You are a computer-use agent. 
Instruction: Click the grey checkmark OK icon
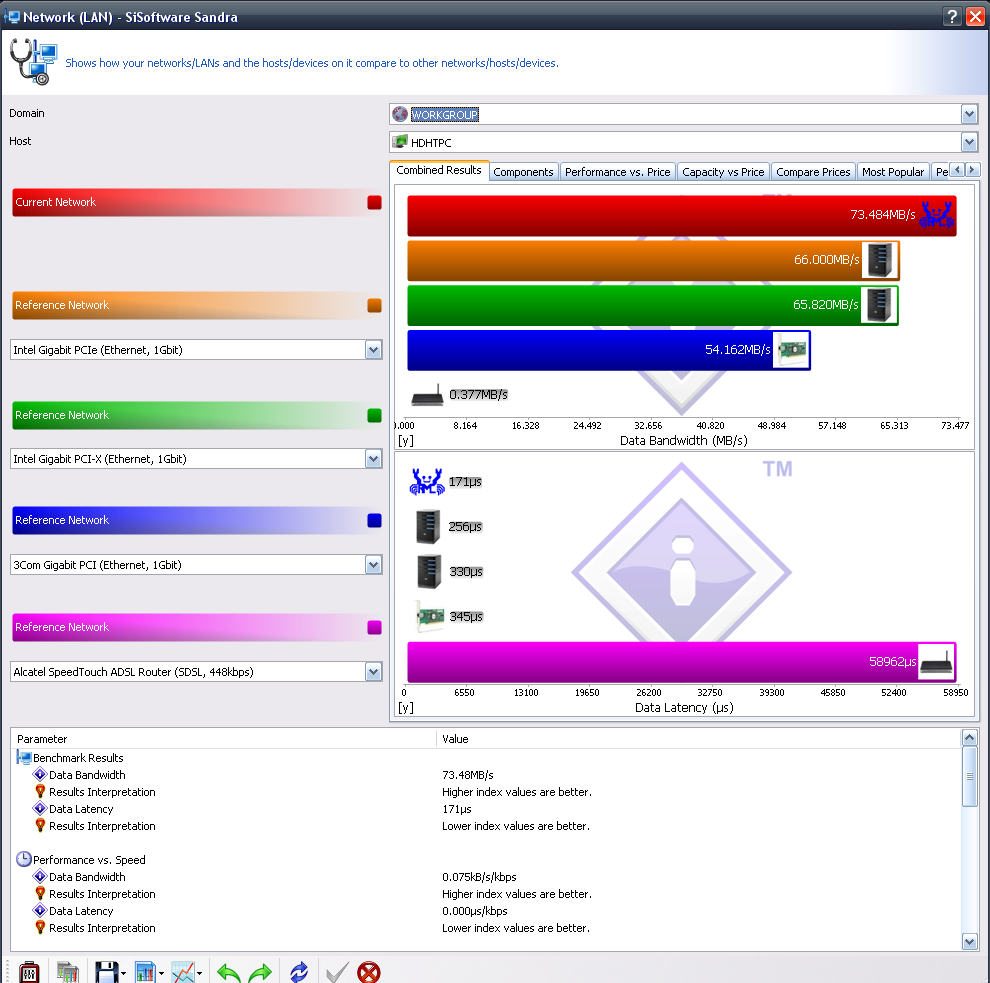tap(337, 972)
